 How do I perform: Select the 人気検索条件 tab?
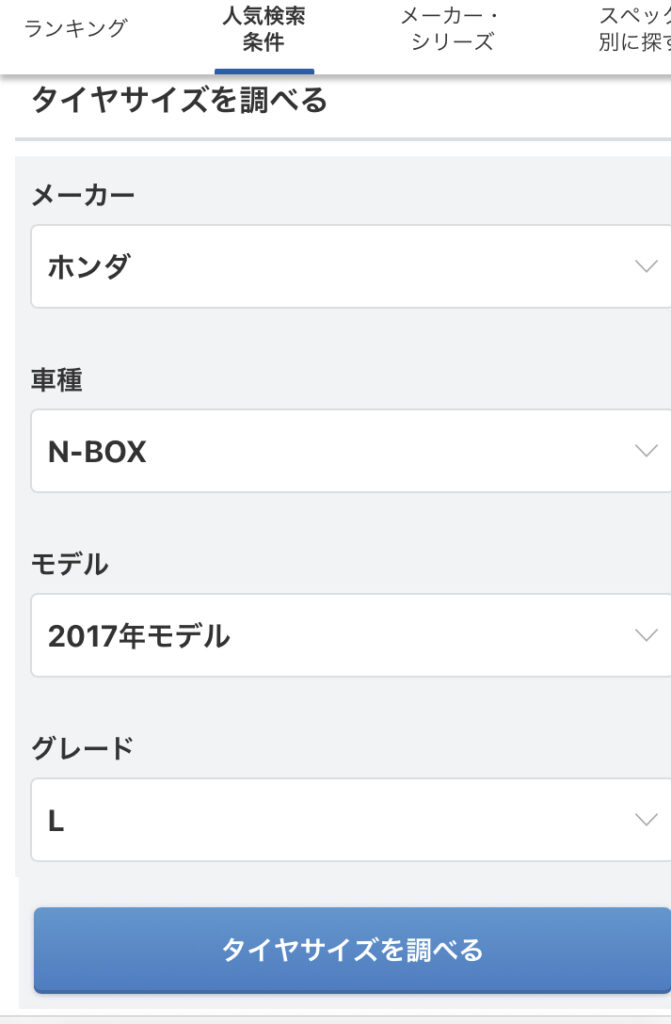264,29
